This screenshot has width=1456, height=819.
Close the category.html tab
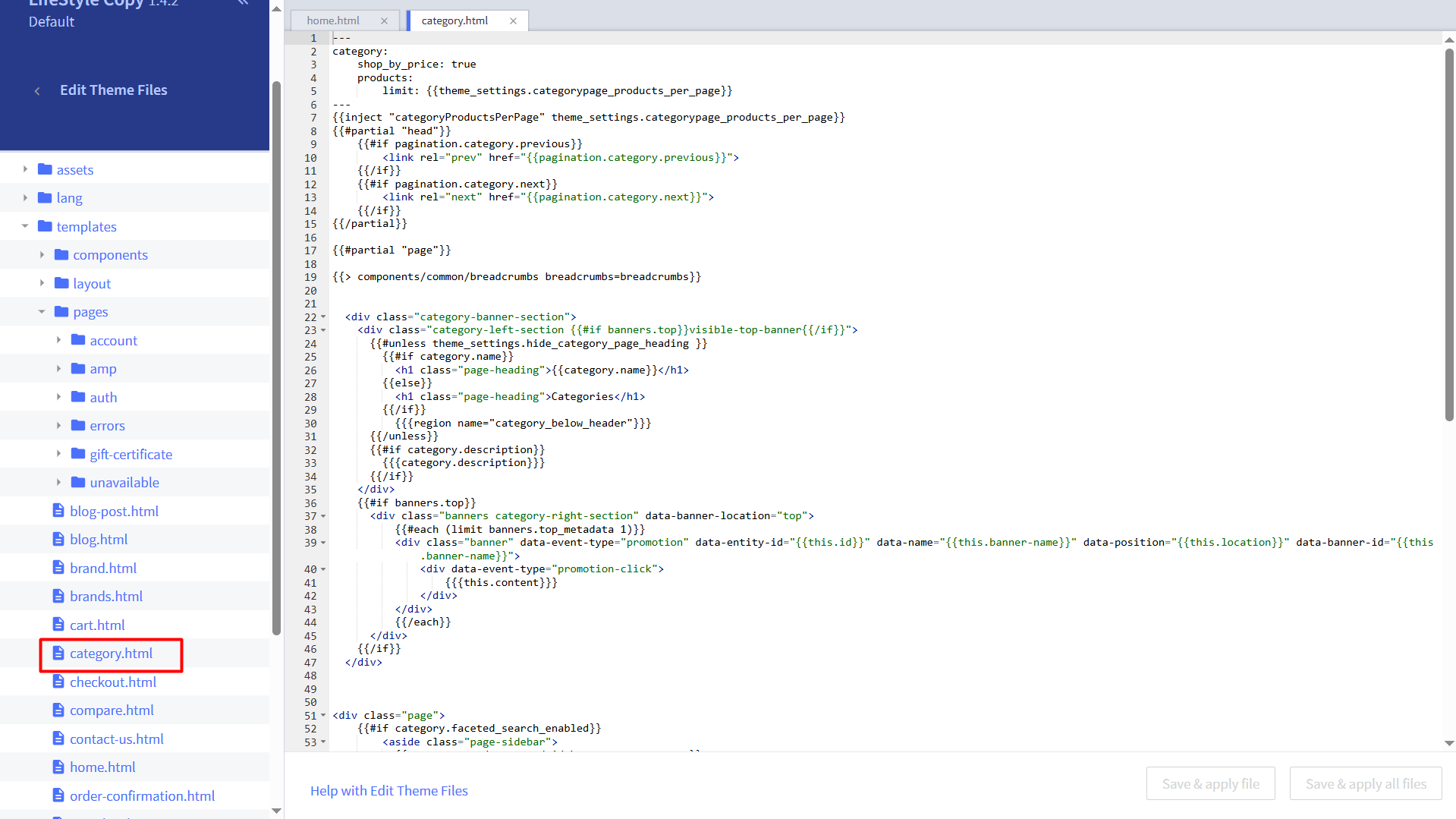pyautogui.click(x=513, y=21)
